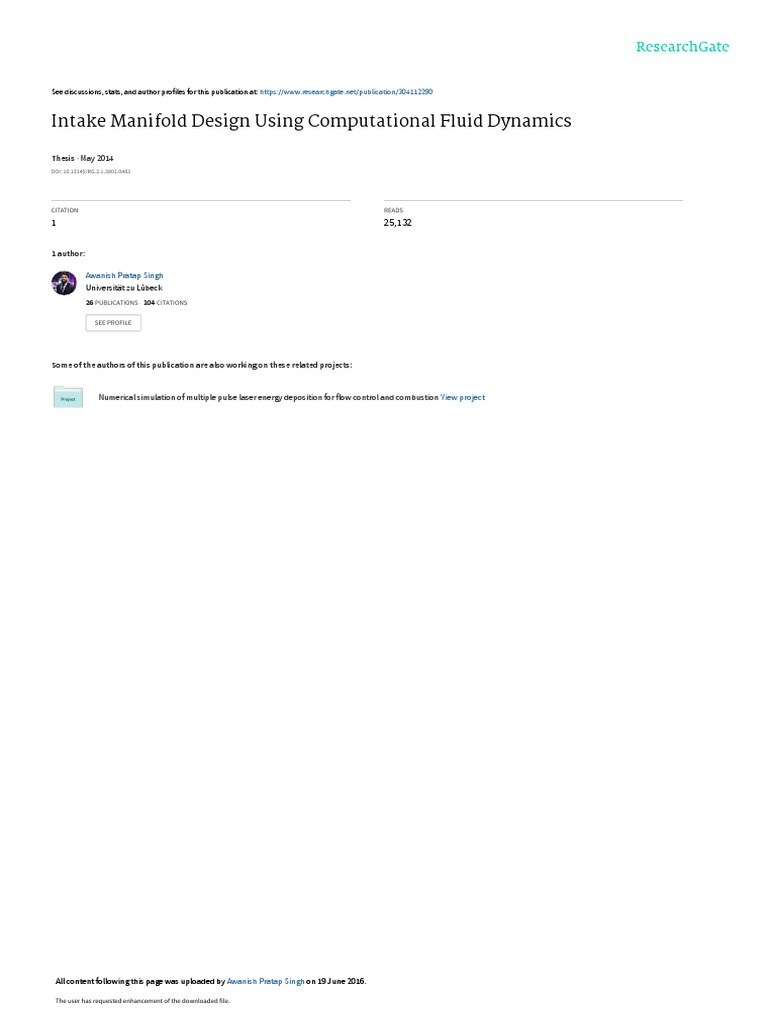Click the Thesis type label

[63, 158]
